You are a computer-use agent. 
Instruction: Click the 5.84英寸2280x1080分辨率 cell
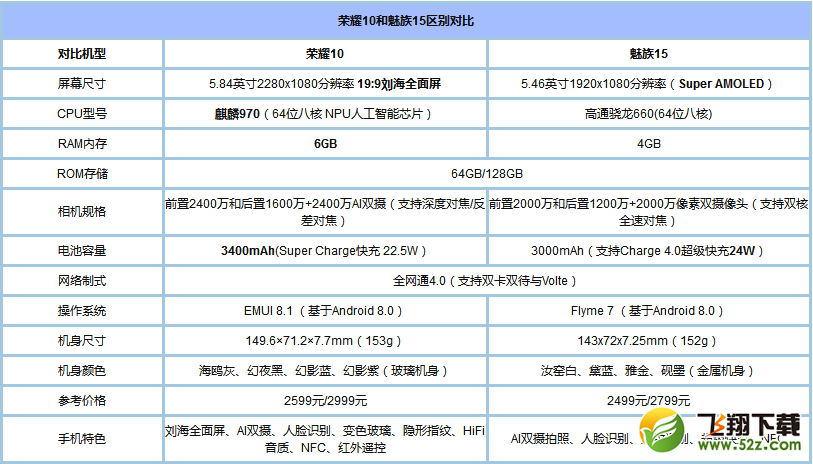pos(325,83)
